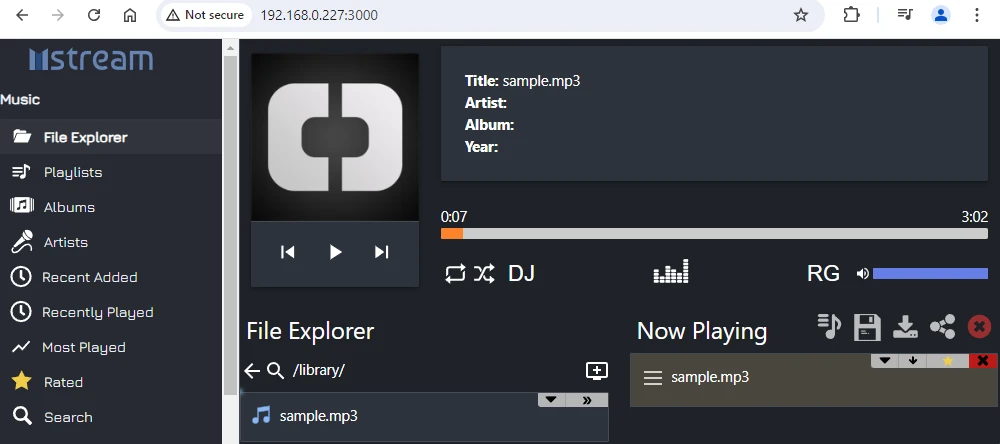
Task: Expand dropdown arrow on sample.mp3 in File Explorer
Action: point(552,400)
